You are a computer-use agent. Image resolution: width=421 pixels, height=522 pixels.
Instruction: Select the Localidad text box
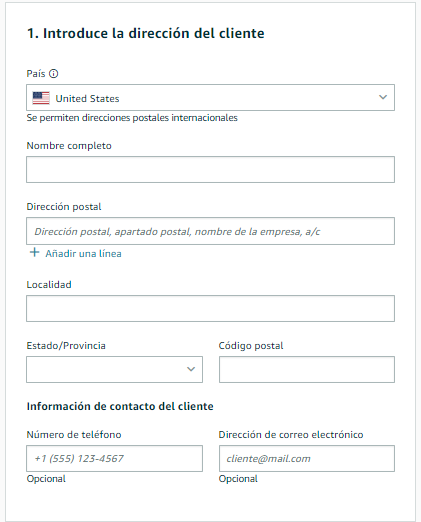[210, 308]
